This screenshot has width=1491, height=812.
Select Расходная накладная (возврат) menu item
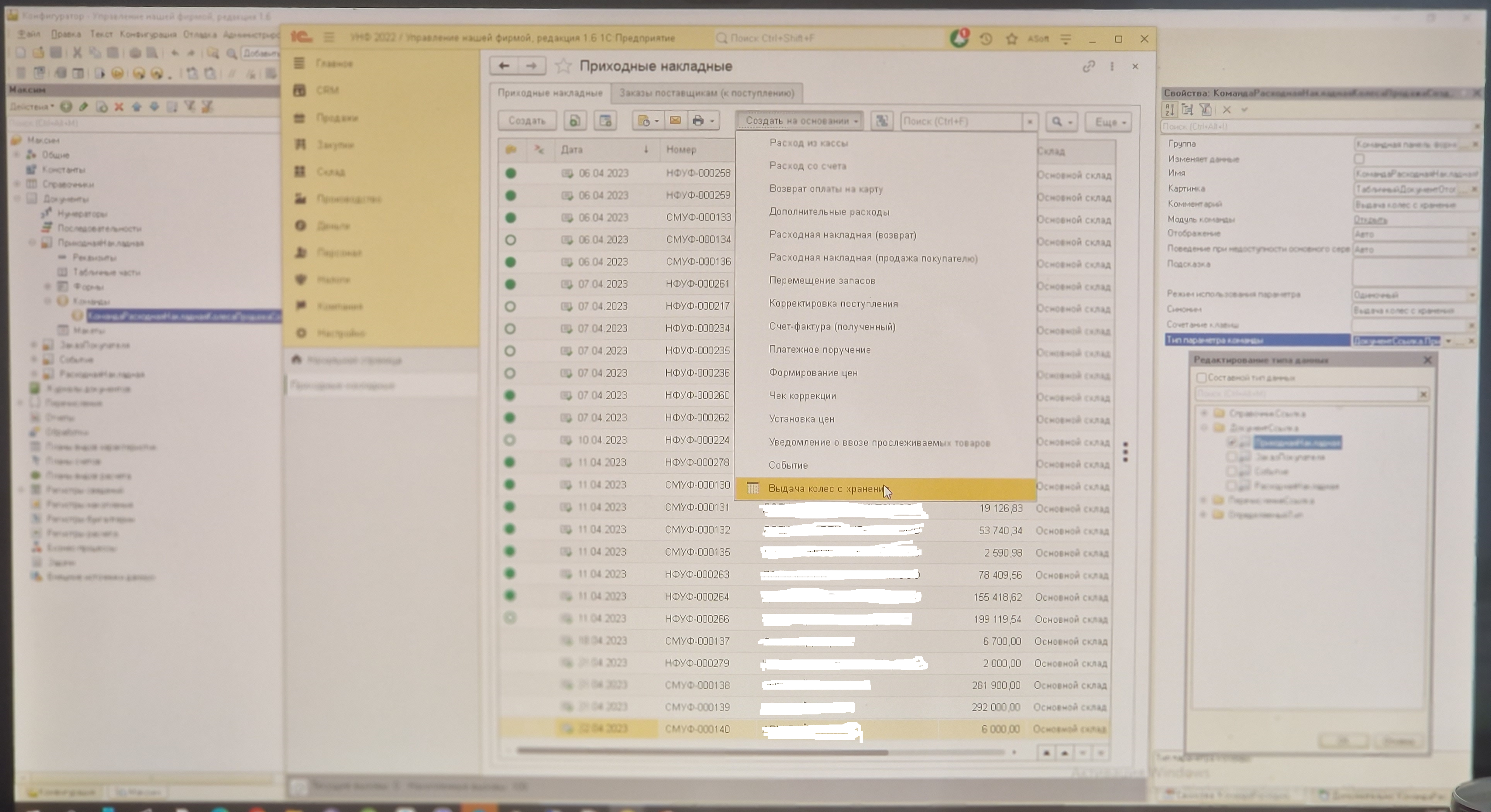coord(886,235)
